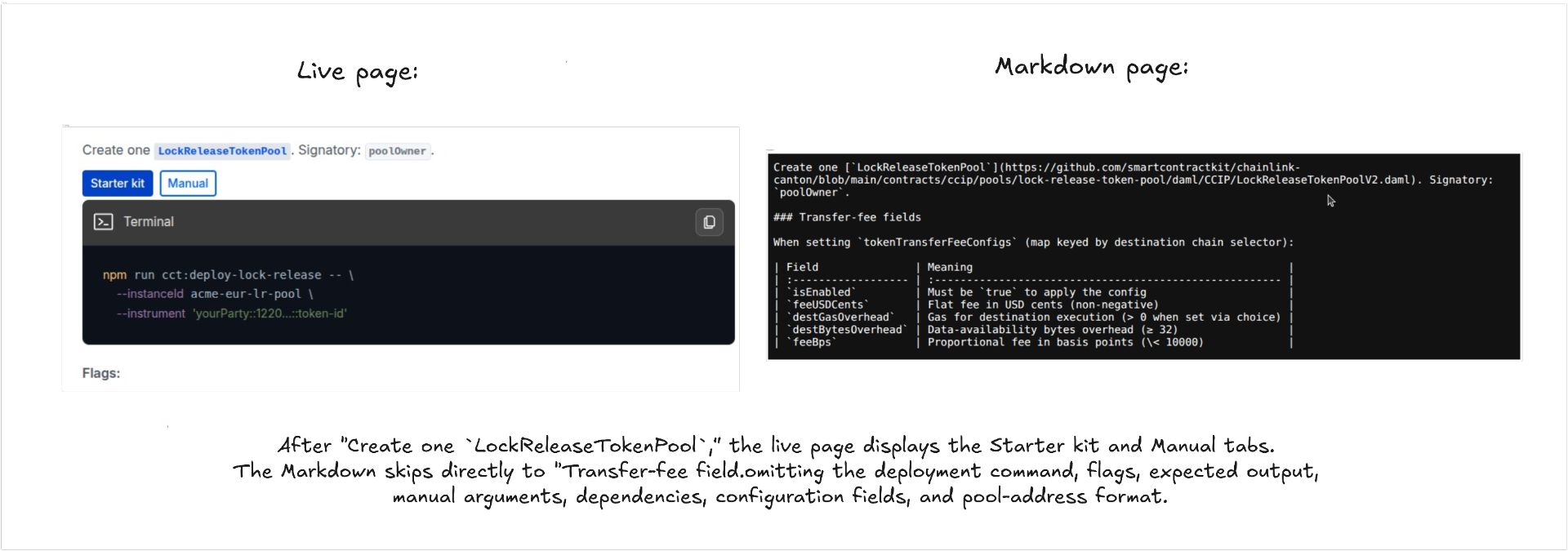This screenshot has width=1568, height=551.
Task: Click the 'When setting tokenTransferFeeConfigs' line
Action: click(x=1033, y=242)
